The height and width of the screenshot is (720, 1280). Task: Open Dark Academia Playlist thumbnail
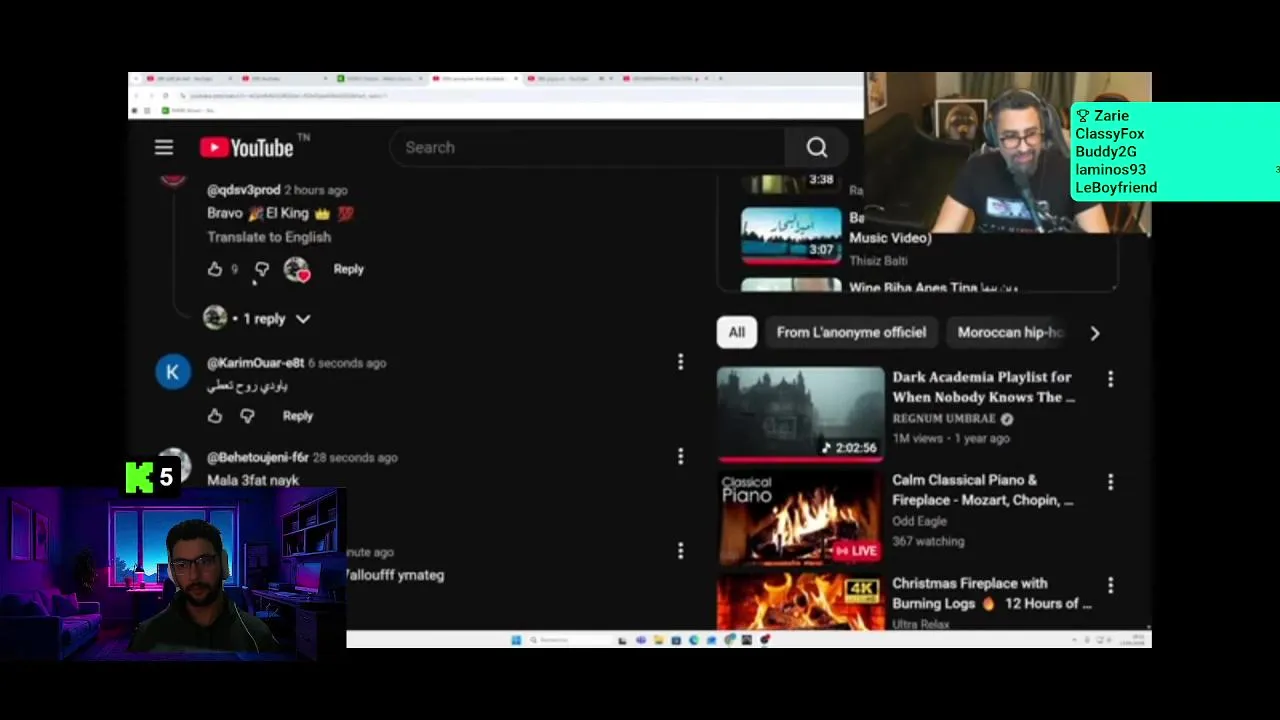[800, 414]
